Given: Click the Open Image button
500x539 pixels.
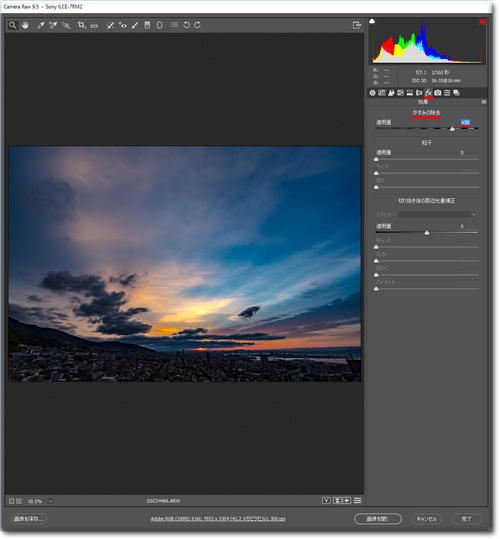Looking at the screenshot, I should click(x=378, y=519).
